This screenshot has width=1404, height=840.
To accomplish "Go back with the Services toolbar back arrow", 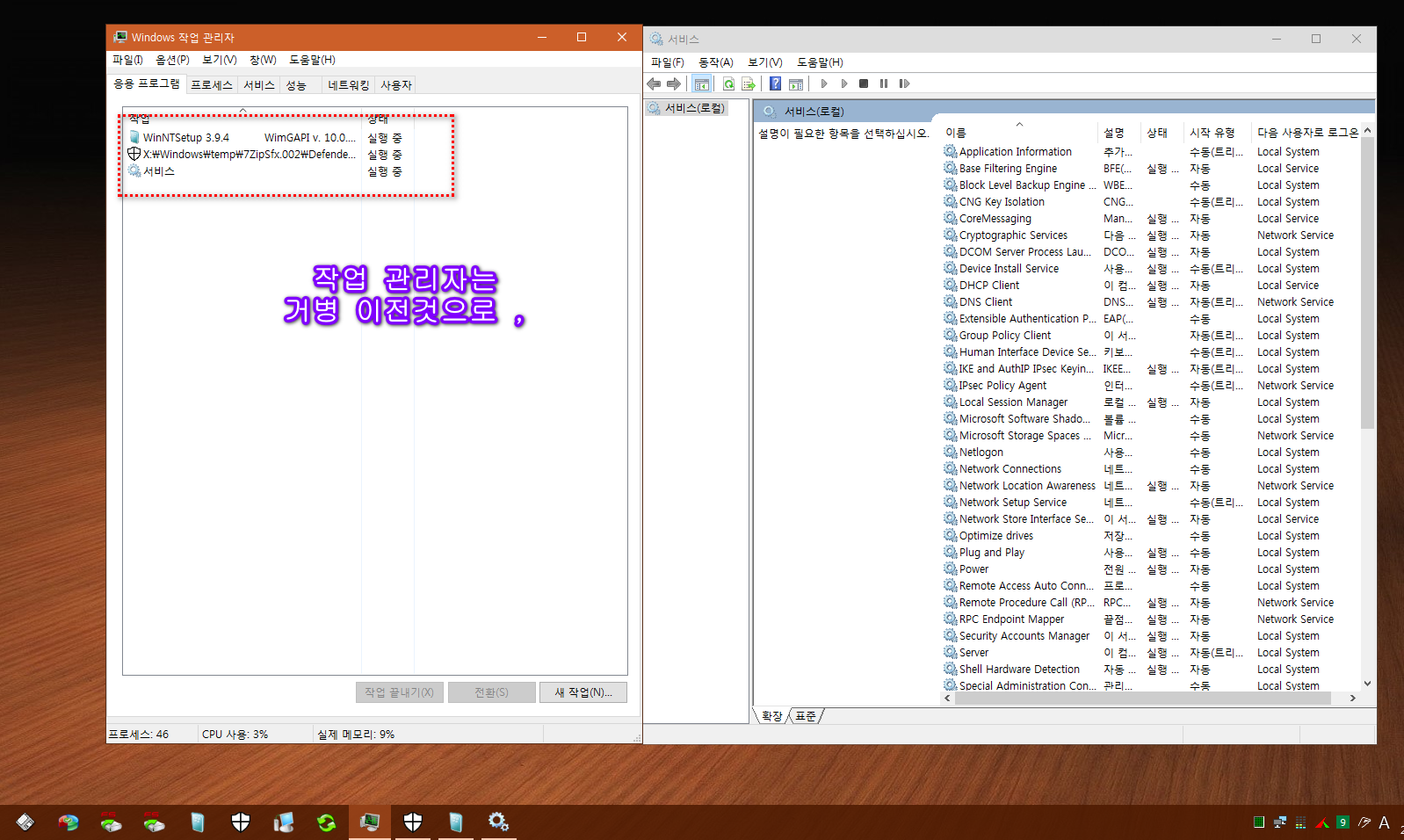I will point(654,83).
